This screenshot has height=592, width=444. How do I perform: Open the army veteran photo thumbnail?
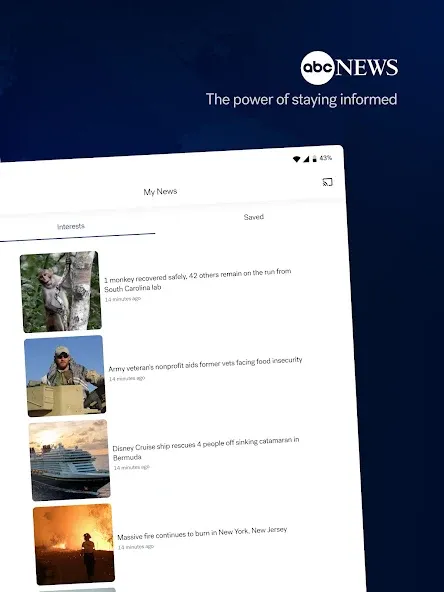[65, 376]
